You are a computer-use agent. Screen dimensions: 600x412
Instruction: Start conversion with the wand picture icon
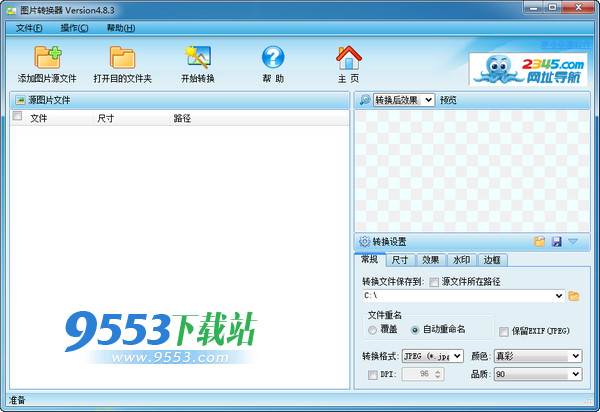(198, 57)
